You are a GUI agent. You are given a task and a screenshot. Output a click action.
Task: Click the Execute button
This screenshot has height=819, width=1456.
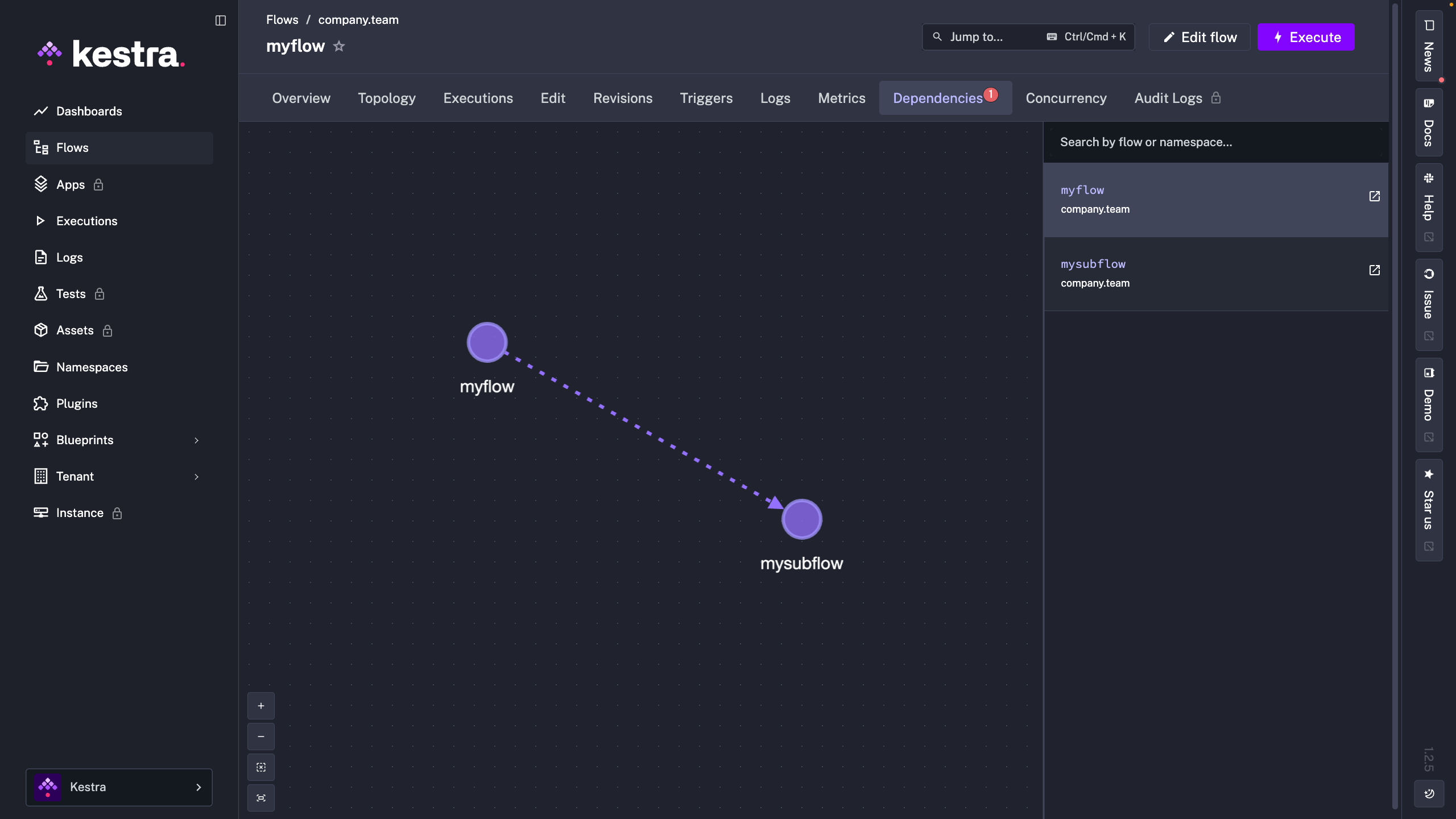click(1306, 37)
